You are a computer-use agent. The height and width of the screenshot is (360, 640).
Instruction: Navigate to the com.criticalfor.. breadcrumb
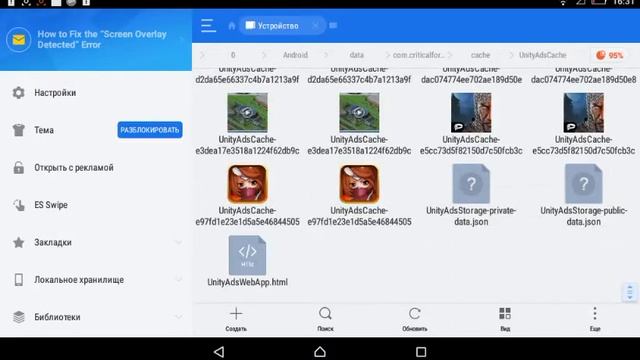(x=419, y=55)
